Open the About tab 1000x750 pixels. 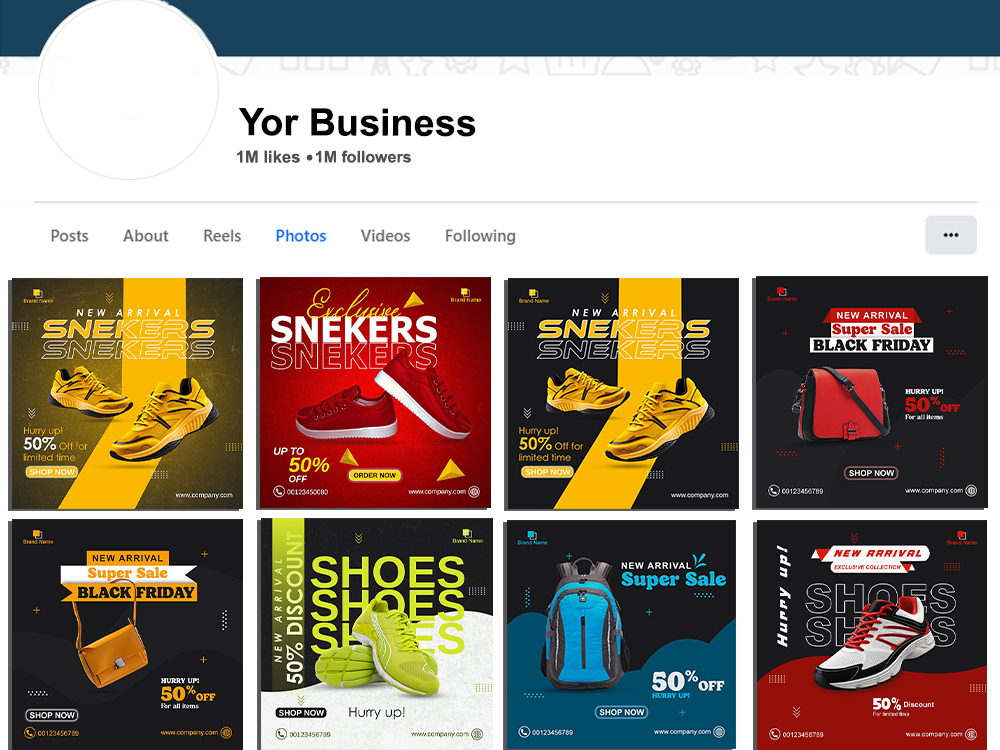[145, 236]
